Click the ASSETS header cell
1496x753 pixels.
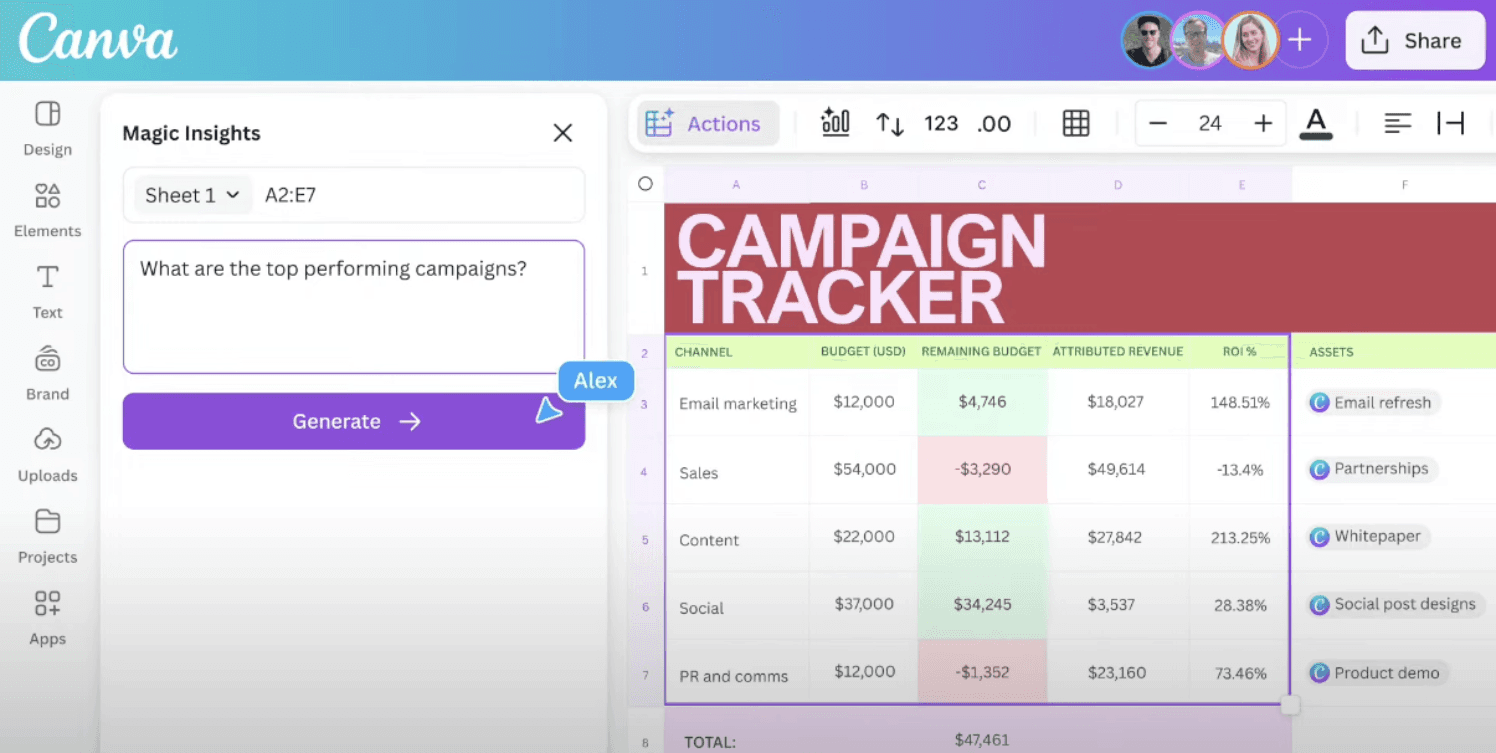pyautogui.click(x=1395, y=352)
